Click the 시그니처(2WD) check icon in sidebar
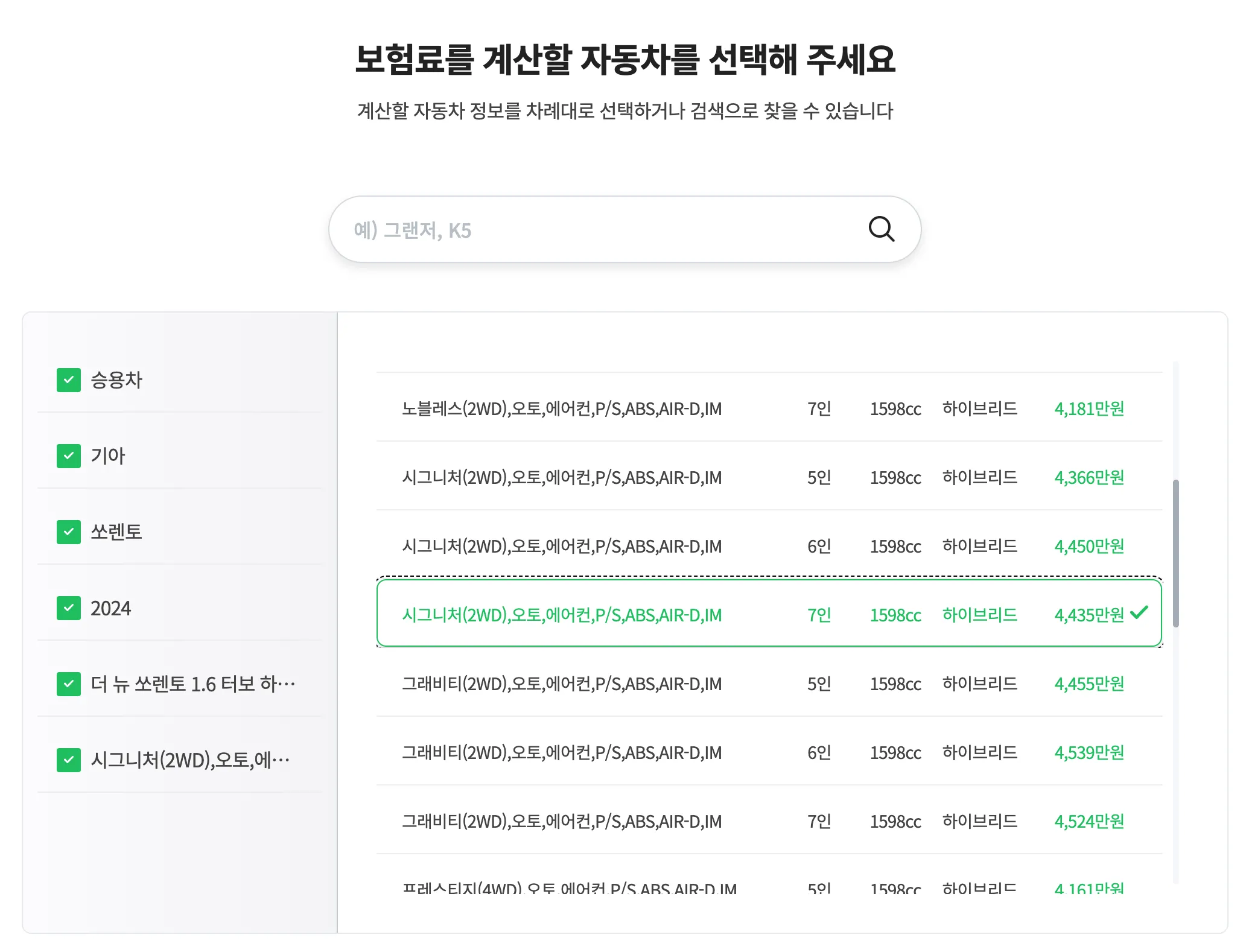The image size is (1249, 952). pos(68,760)
